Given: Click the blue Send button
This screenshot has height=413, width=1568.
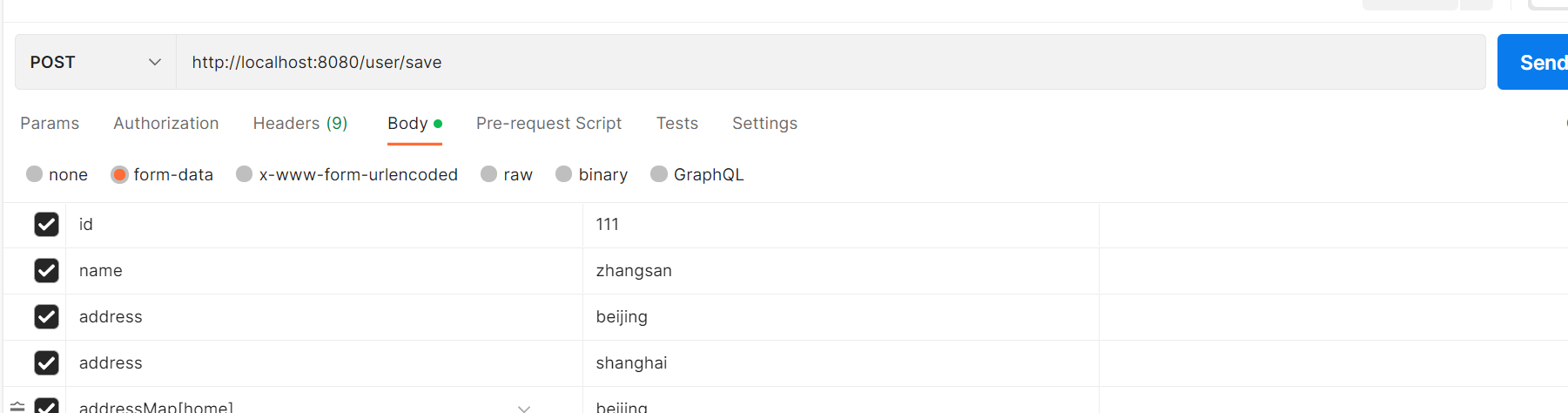Looking at the screenshot, I should pyautogui.click(x=1537, y=62).
